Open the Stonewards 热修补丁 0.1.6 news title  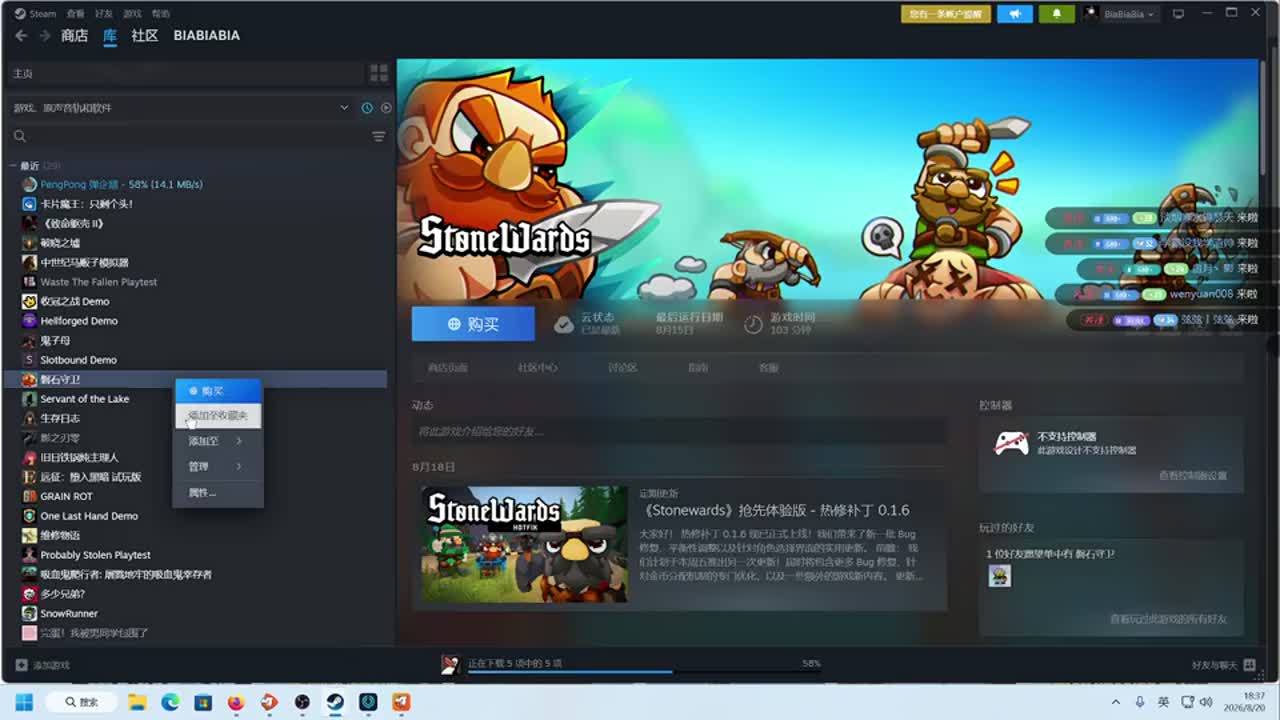[775, 511]
